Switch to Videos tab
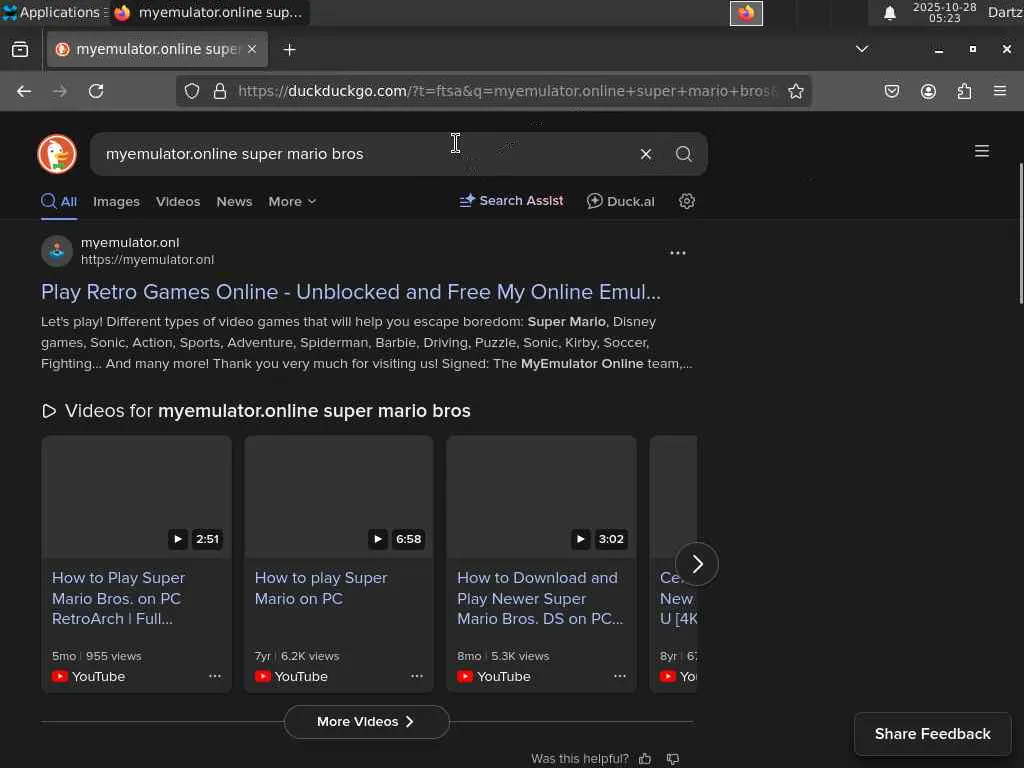1024x768 pixels. click(x=178, y=202)
